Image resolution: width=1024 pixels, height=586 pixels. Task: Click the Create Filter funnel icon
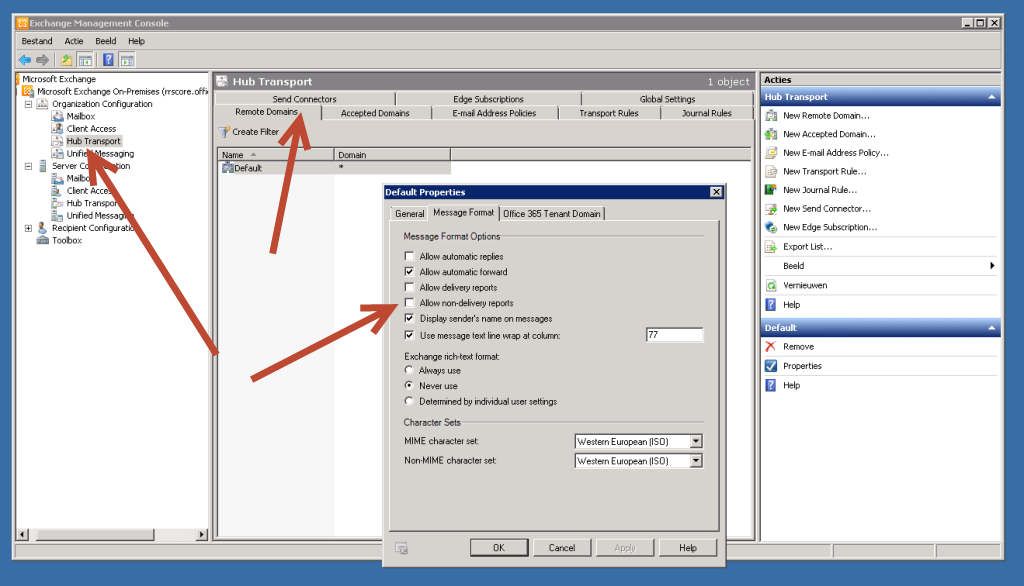tap(224, 132)
